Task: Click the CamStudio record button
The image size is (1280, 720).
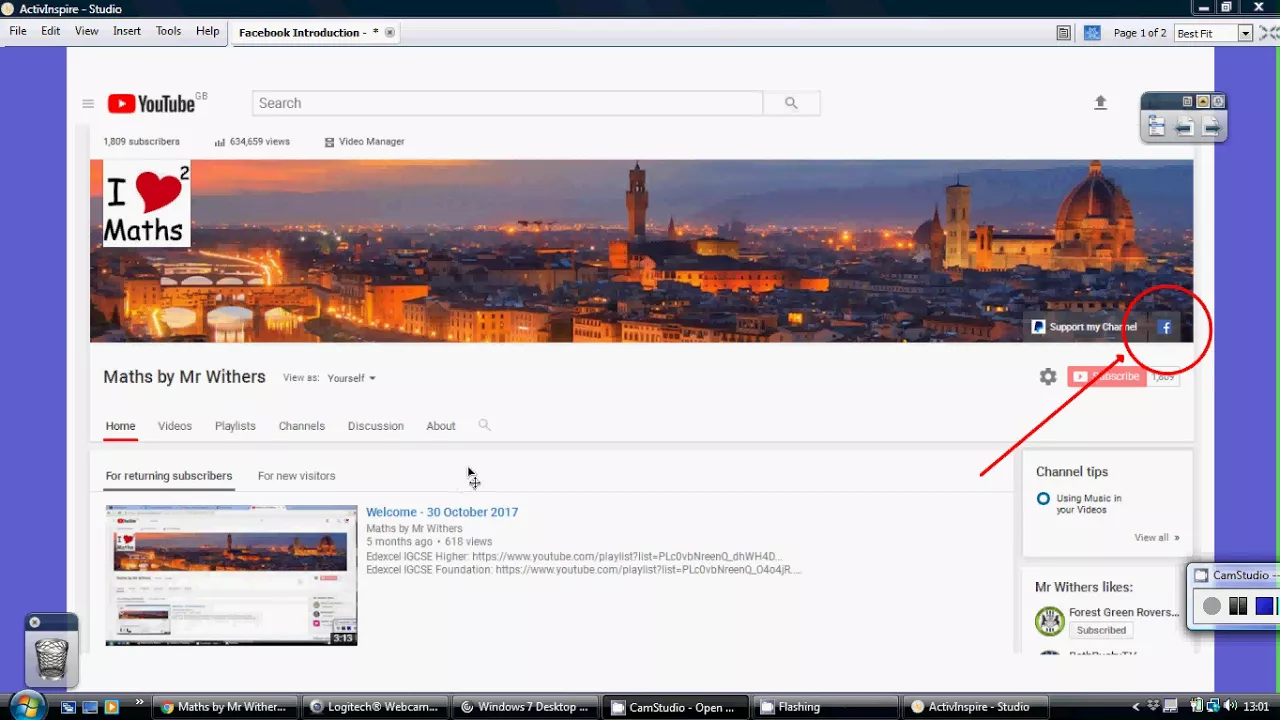Action: tap(1212, 606)
